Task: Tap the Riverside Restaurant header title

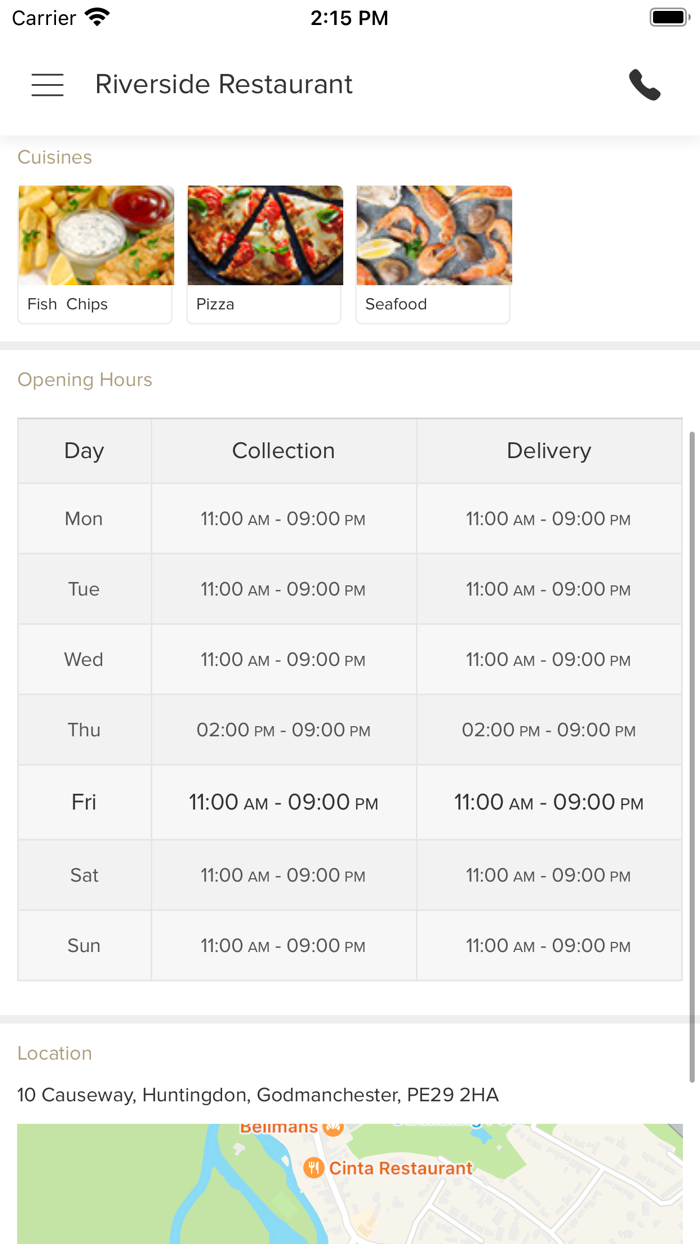Action: 224,85
